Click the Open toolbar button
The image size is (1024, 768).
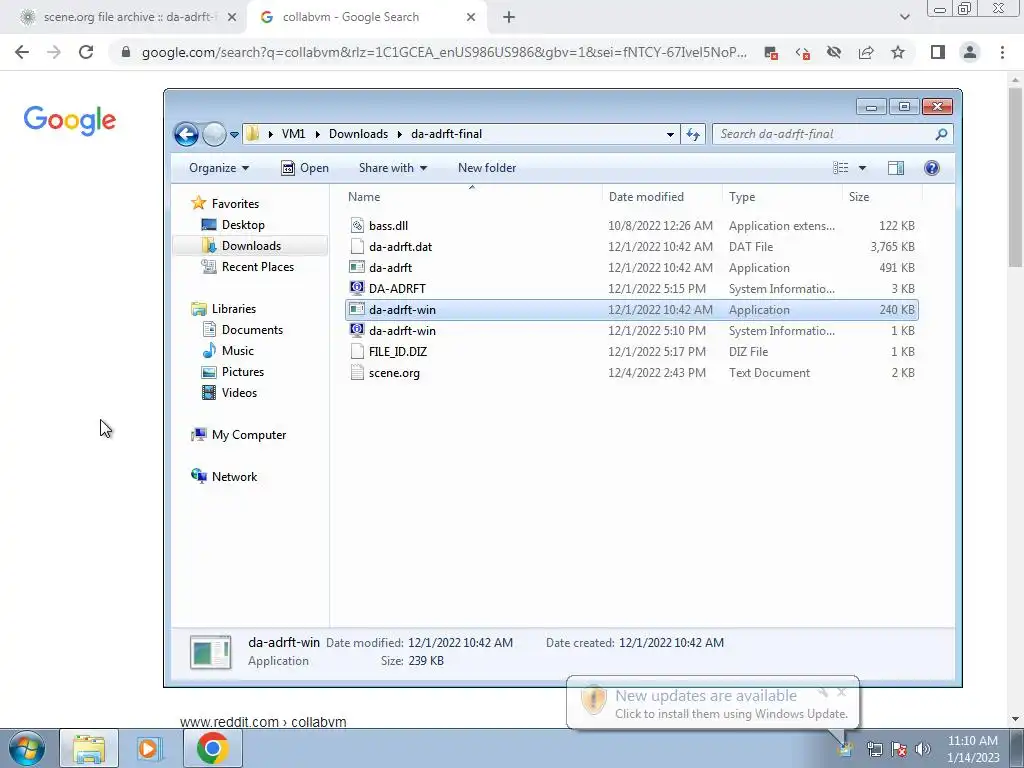305,168
